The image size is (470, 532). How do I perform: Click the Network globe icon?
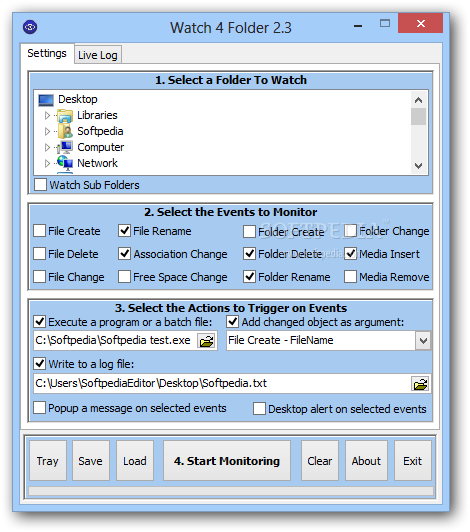coord(64,163)
